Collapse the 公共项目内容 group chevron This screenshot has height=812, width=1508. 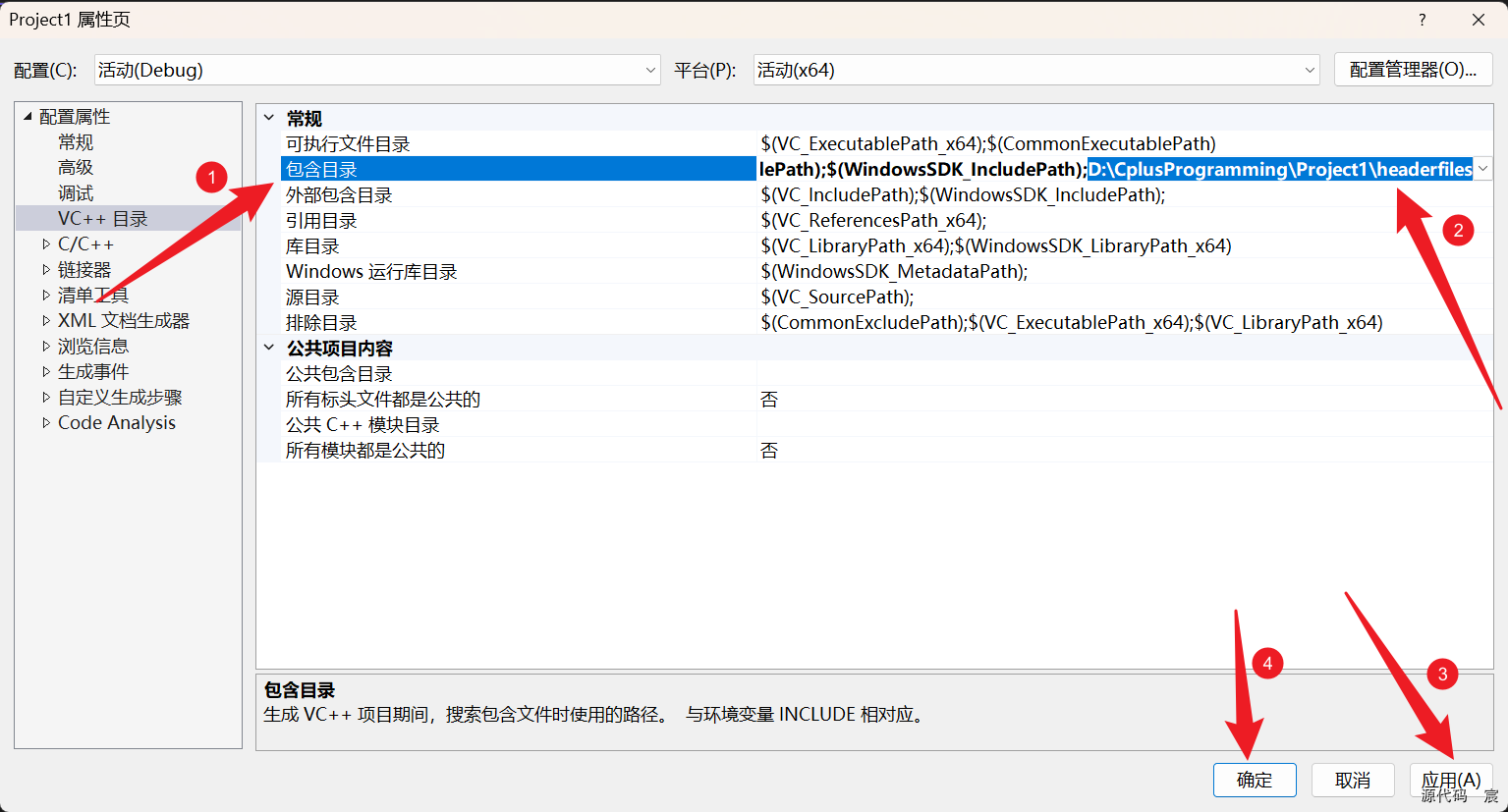[269, 348]
